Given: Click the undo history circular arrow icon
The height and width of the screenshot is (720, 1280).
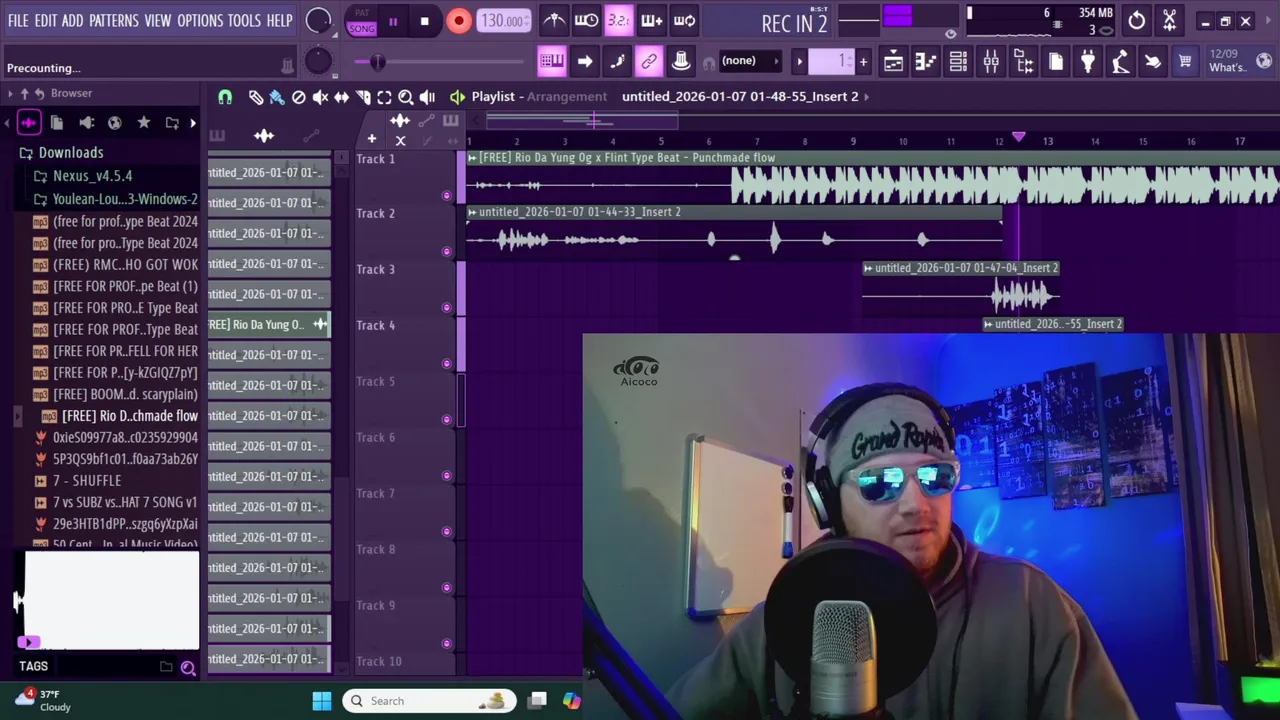Looking at the screenshot, I should pos(1137,20).
